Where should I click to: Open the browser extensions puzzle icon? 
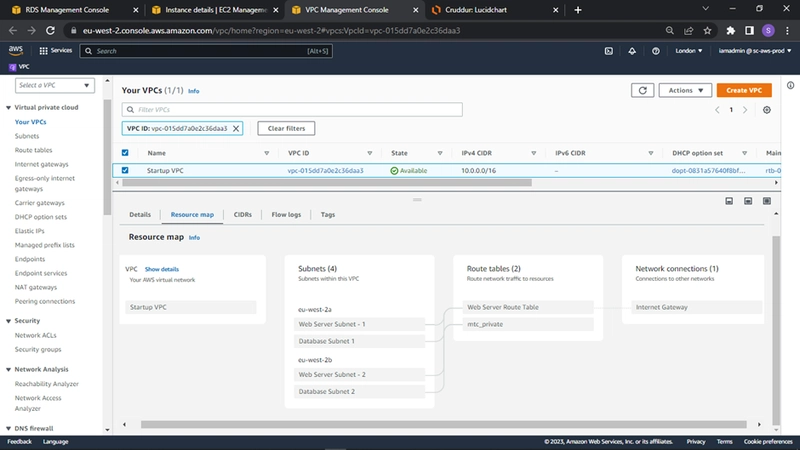tap(731, 31)
